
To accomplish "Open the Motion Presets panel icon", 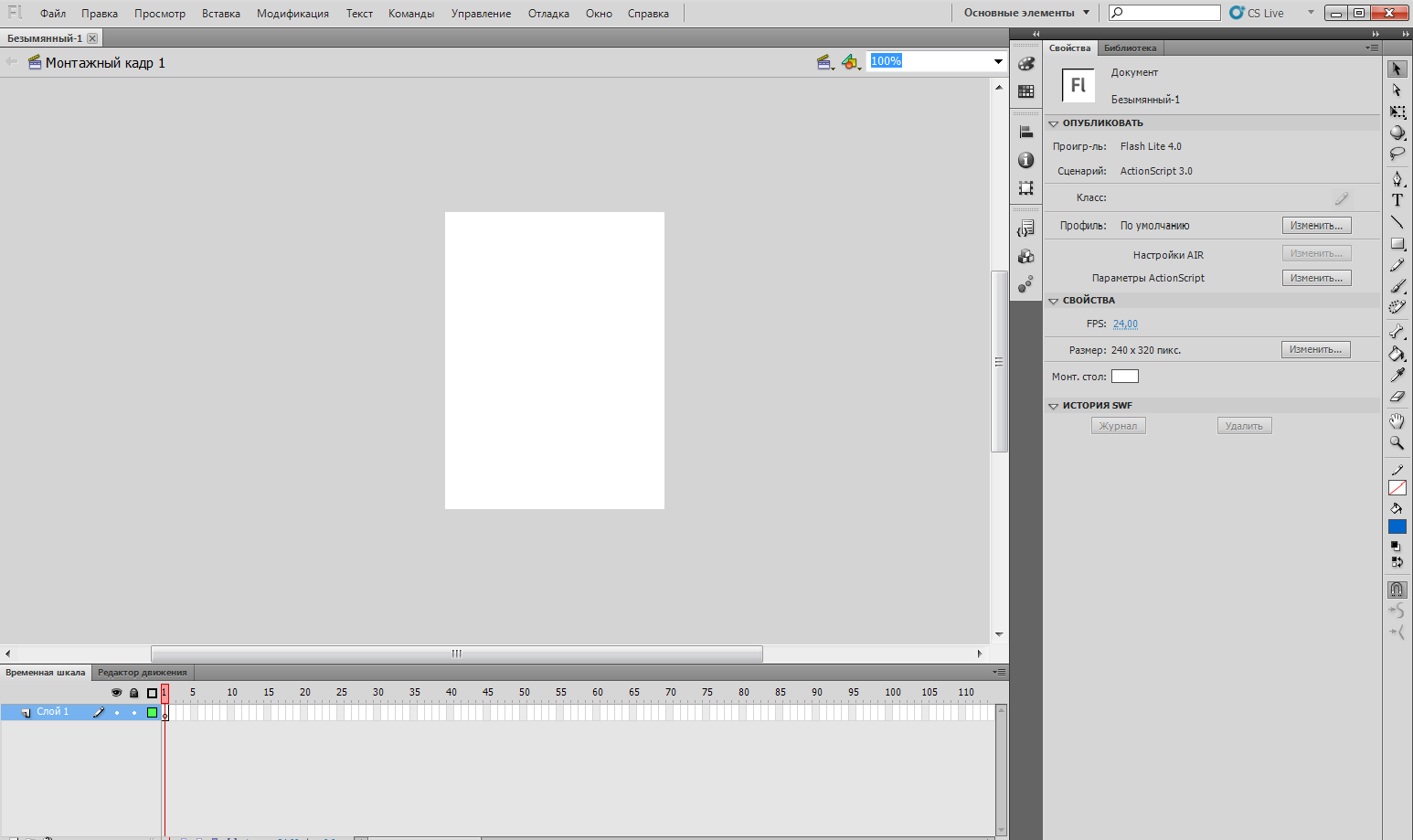I will tap(1026, 284).
